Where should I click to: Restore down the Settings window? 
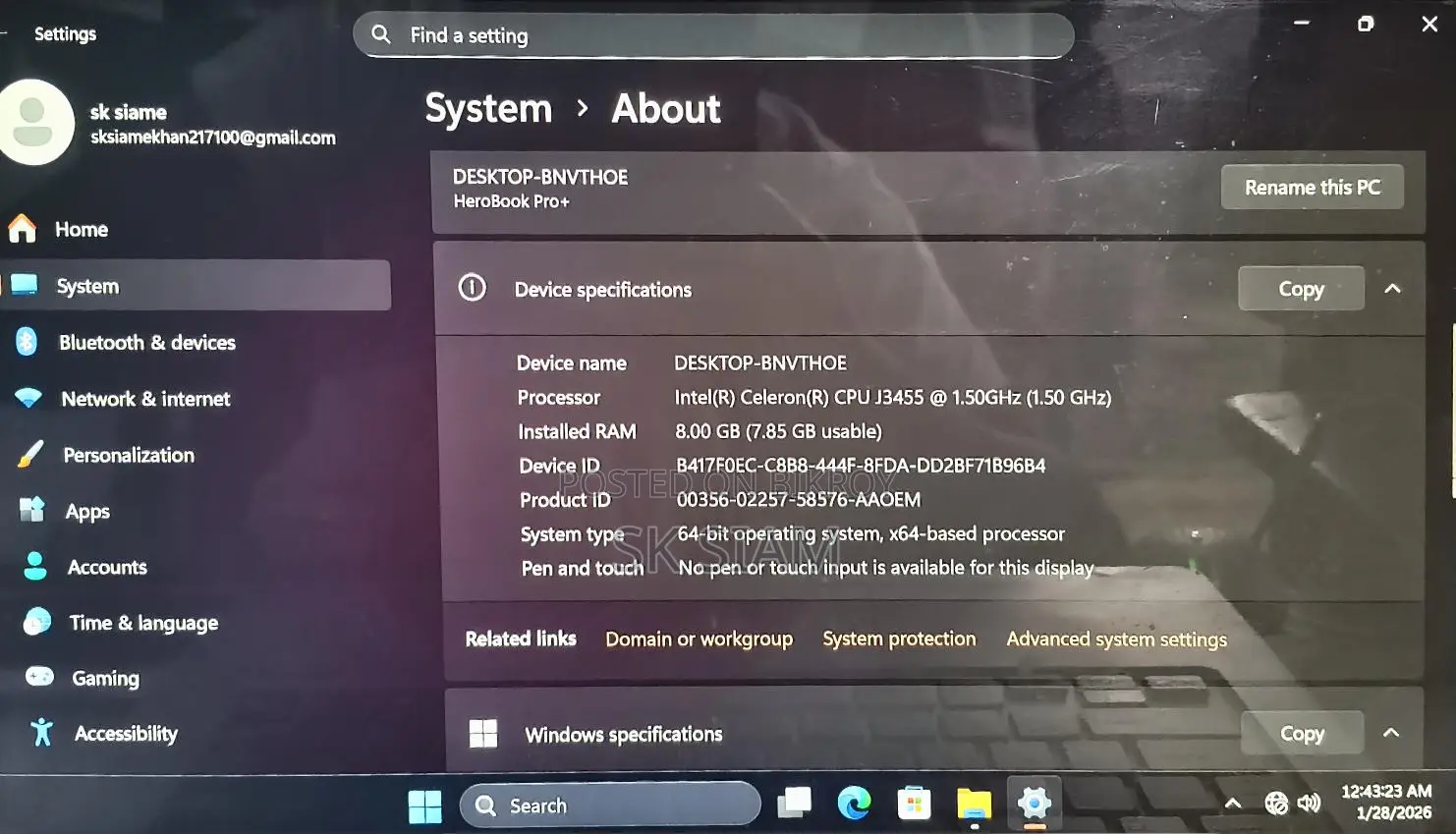click(1366, 24)
